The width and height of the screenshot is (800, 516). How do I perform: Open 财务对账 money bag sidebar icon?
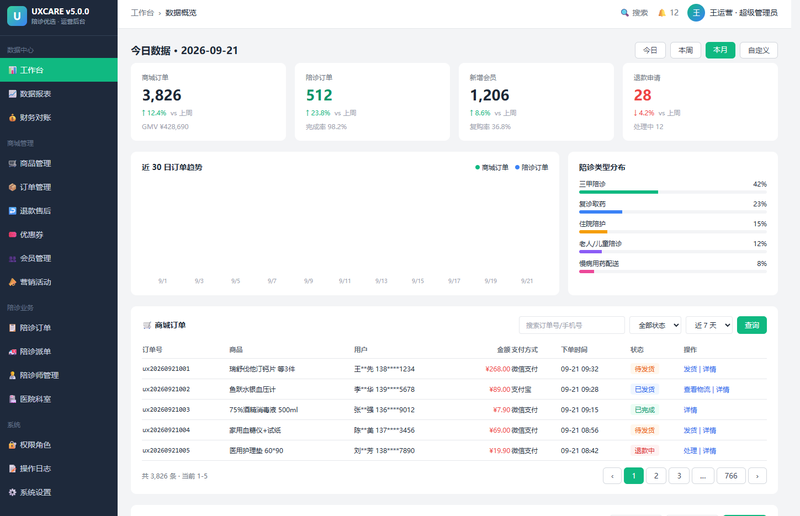coord(12,117)
